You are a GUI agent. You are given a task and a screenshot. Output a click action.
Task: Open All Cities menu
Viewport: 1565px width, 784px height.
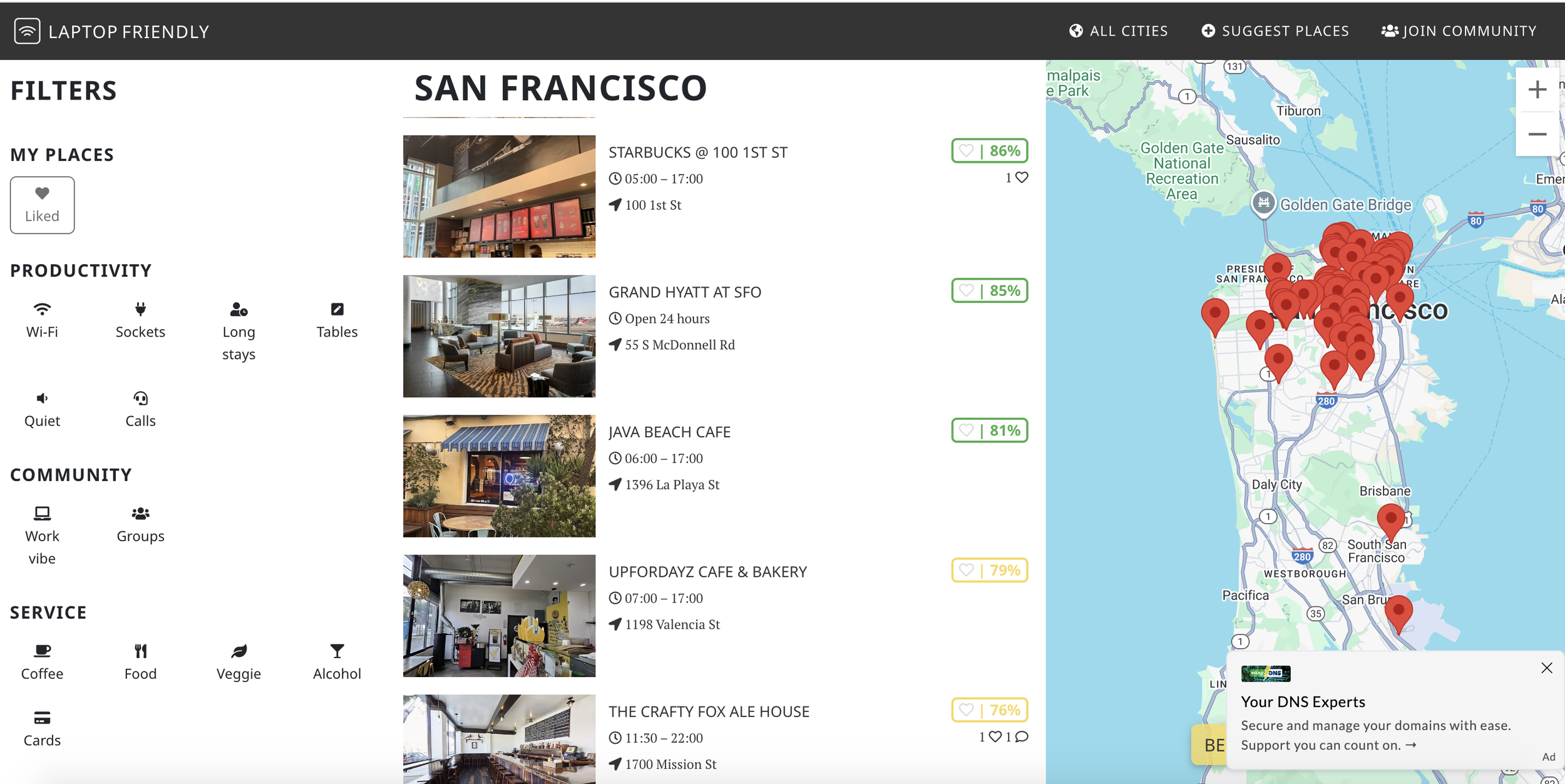[1118, 31]
